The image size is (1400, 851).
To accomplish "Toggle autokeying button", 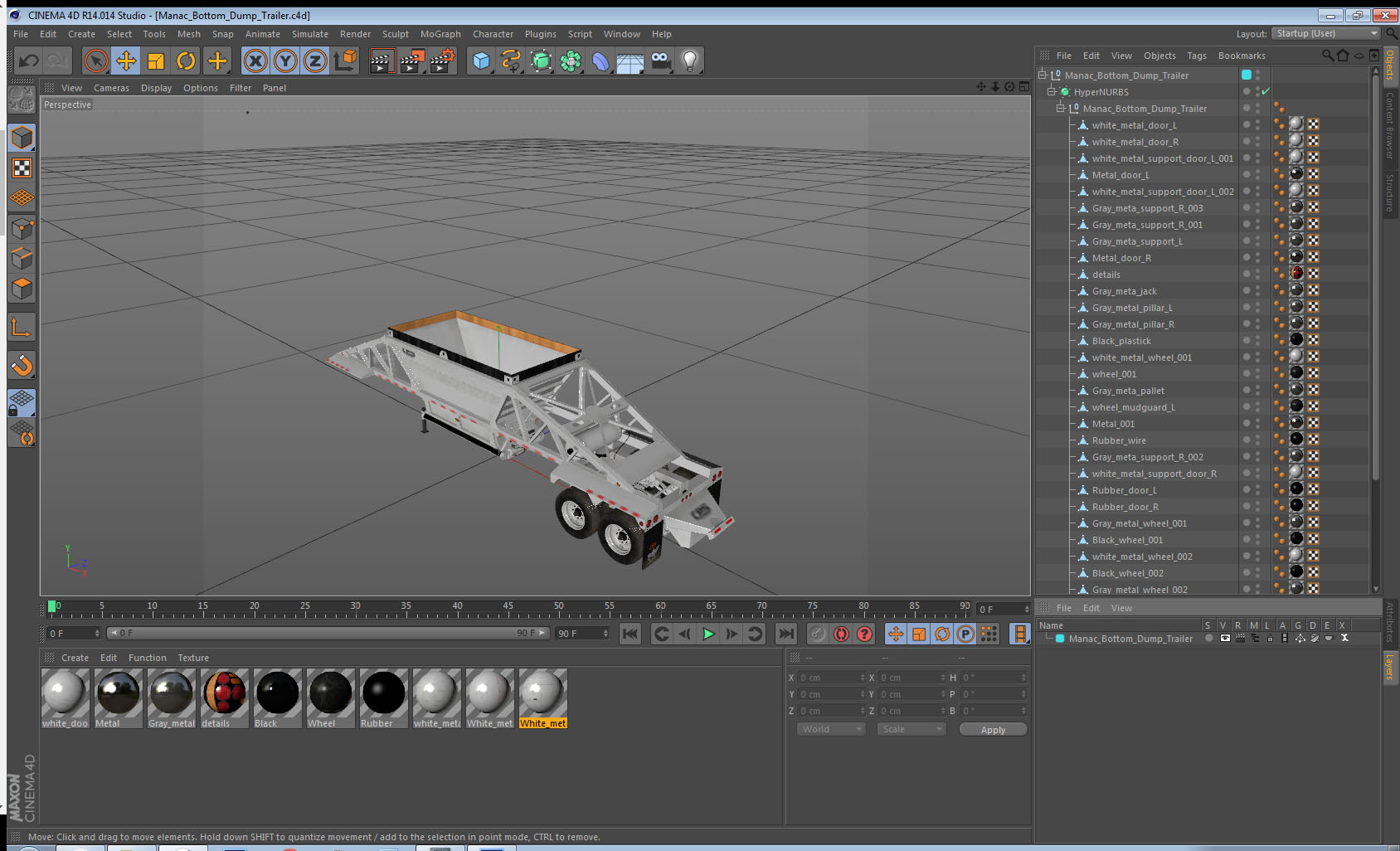I will coord(841,634).
